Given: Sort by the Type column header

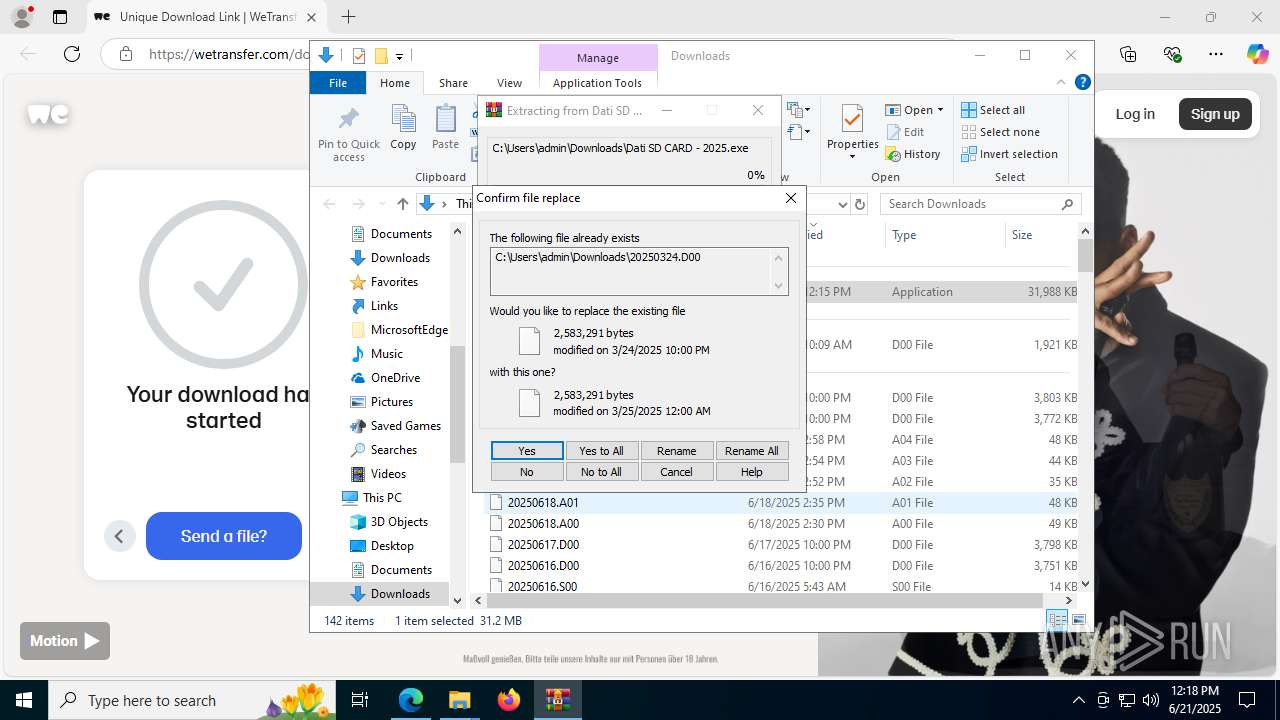Looking at the screenshot, I should [944, 235].
